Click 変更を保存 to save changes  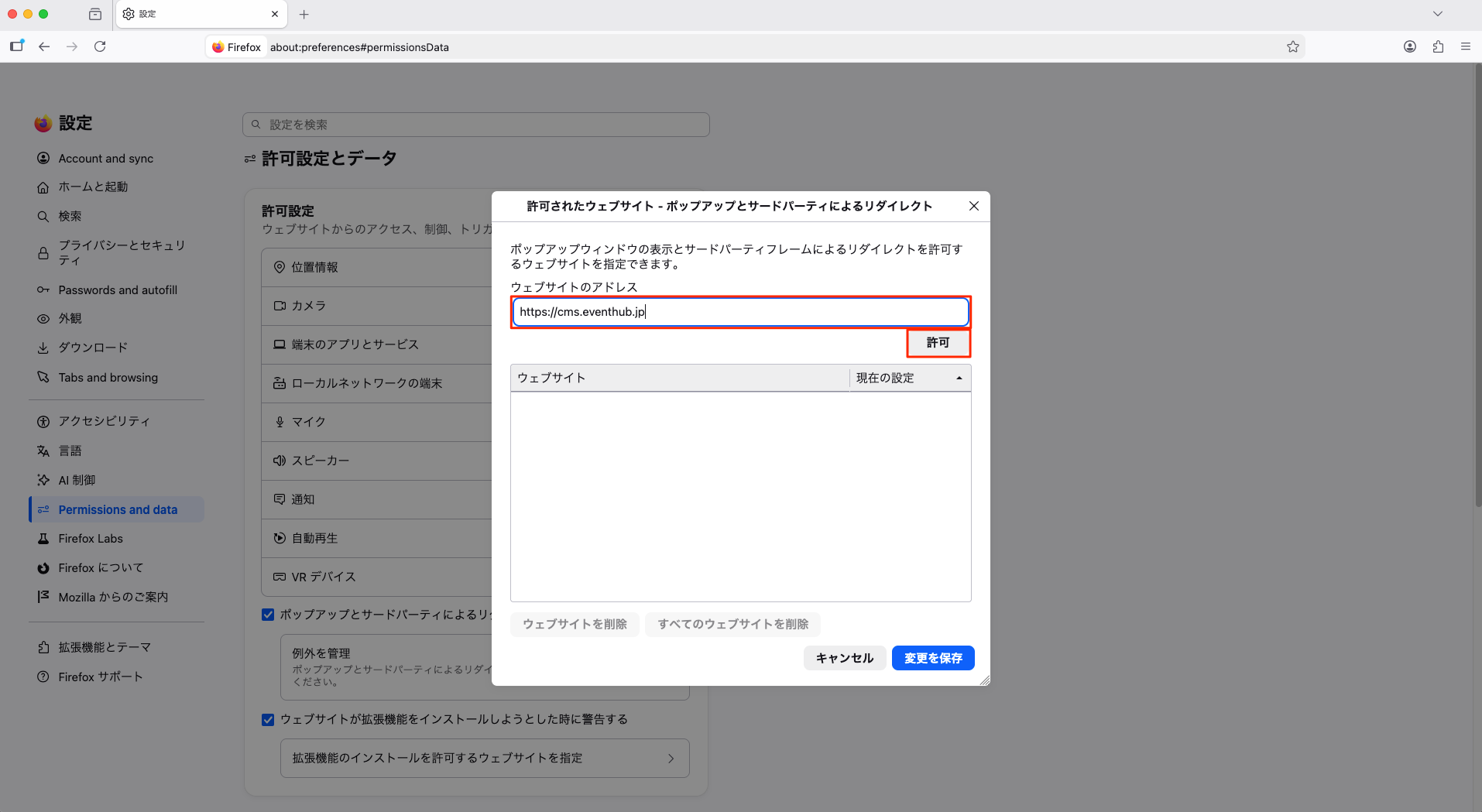(933, 658)
